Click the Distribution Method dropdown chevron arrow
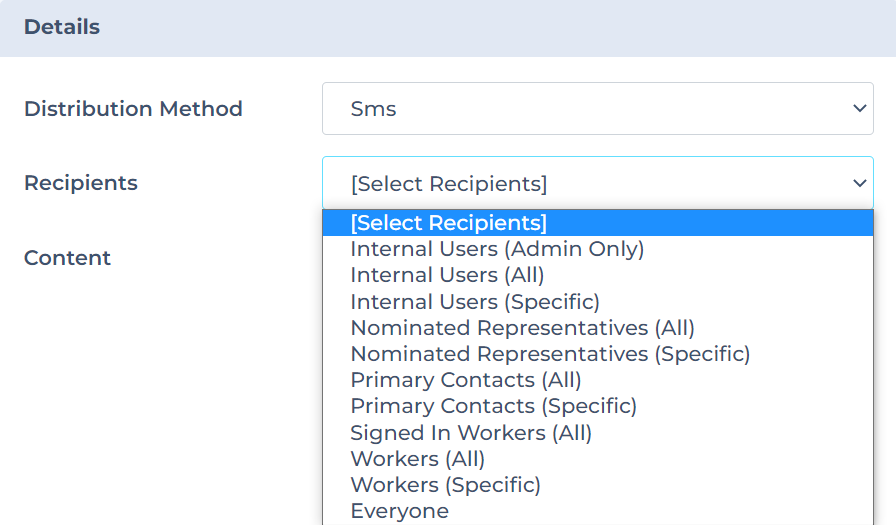Viewport: 896px width, 525px height. coord(858,109)
